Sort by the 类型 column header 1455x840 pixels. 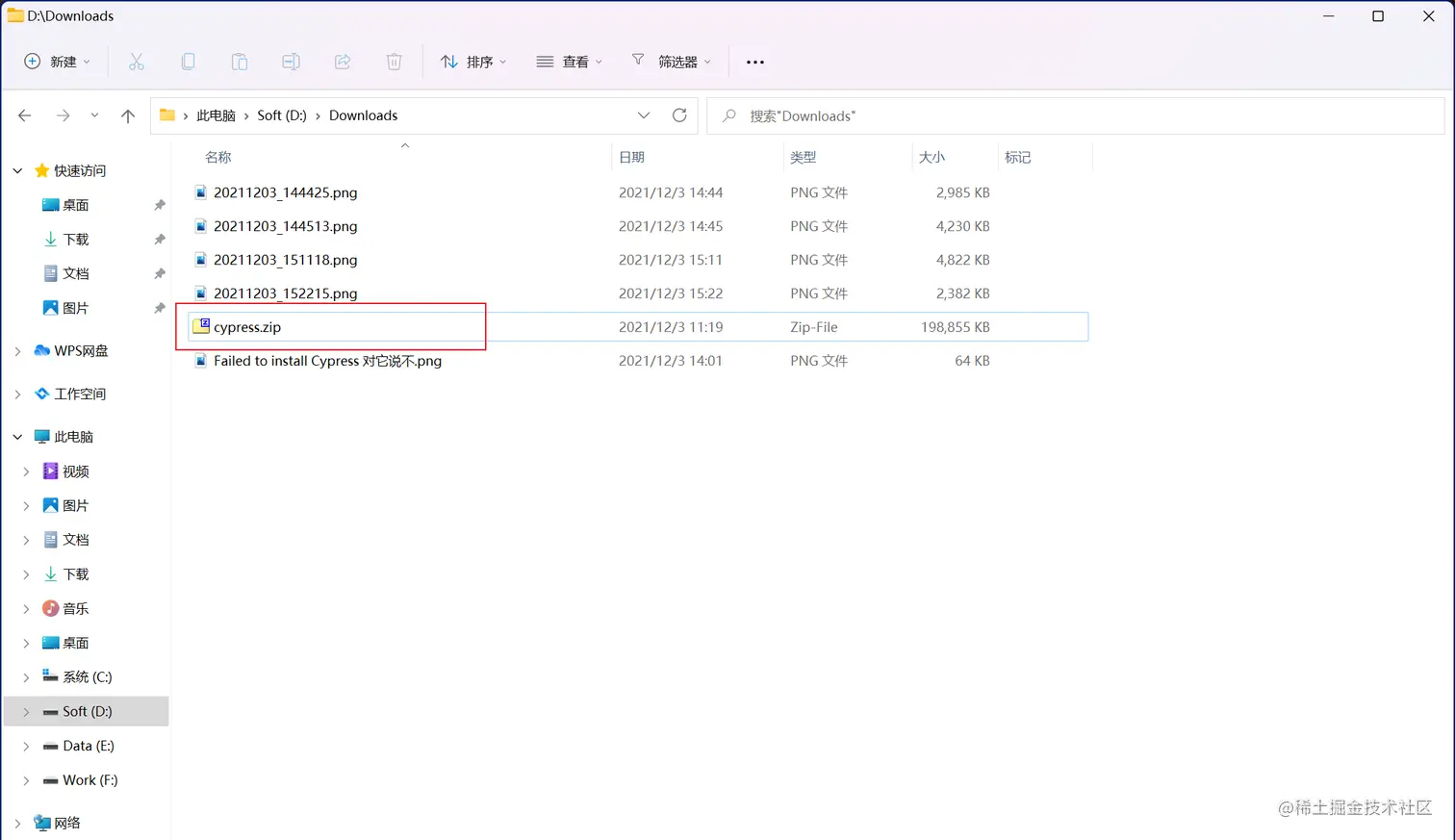click(x=803, y=157)
